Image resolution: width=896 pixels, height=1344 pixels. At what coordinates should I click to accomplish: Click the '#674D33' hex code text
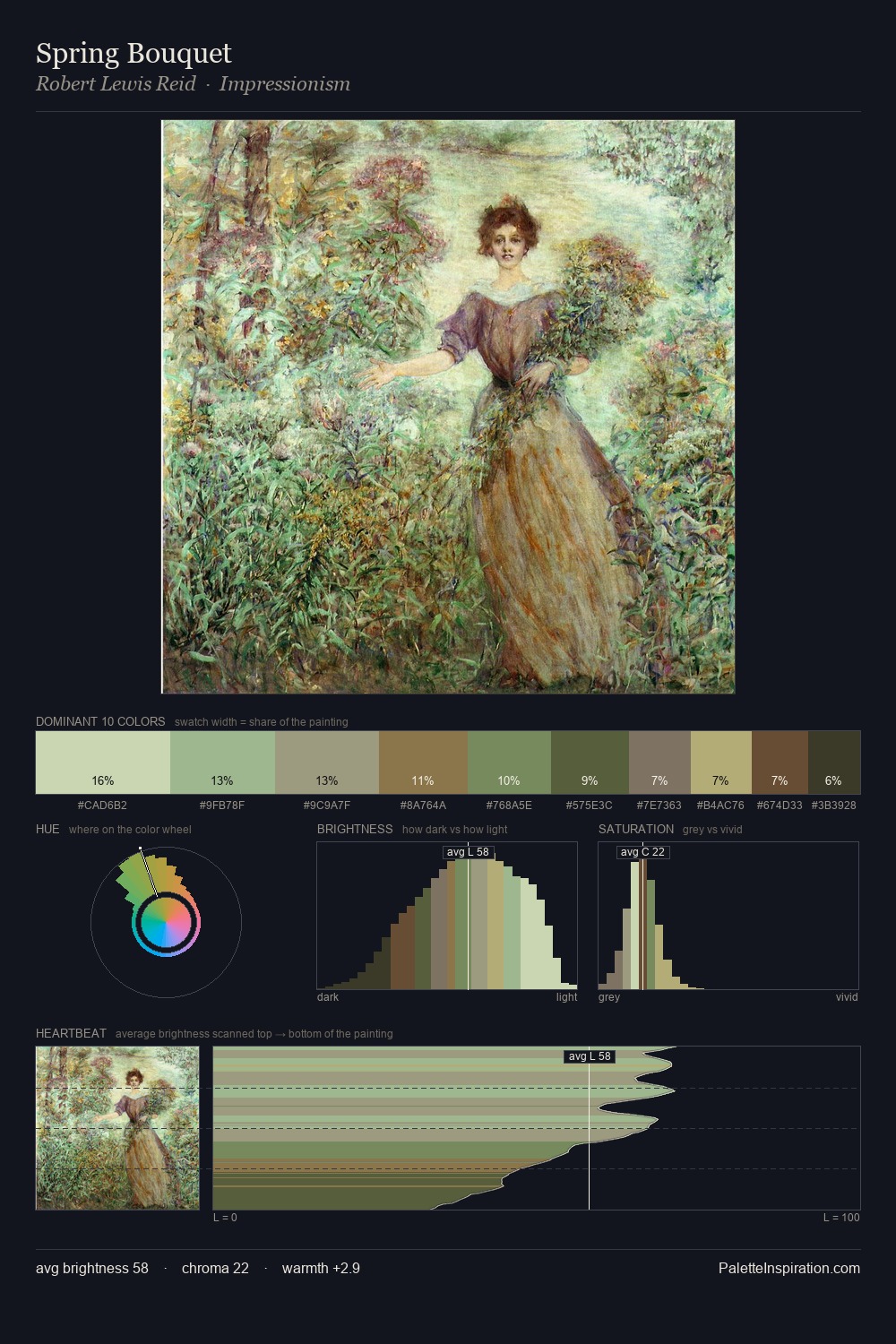pos(780,805)
